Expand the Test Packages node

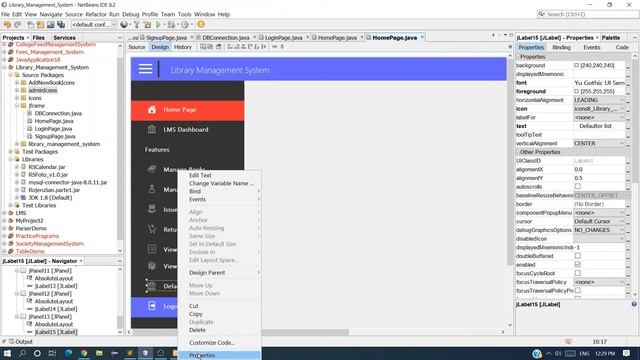pos(11,151)
